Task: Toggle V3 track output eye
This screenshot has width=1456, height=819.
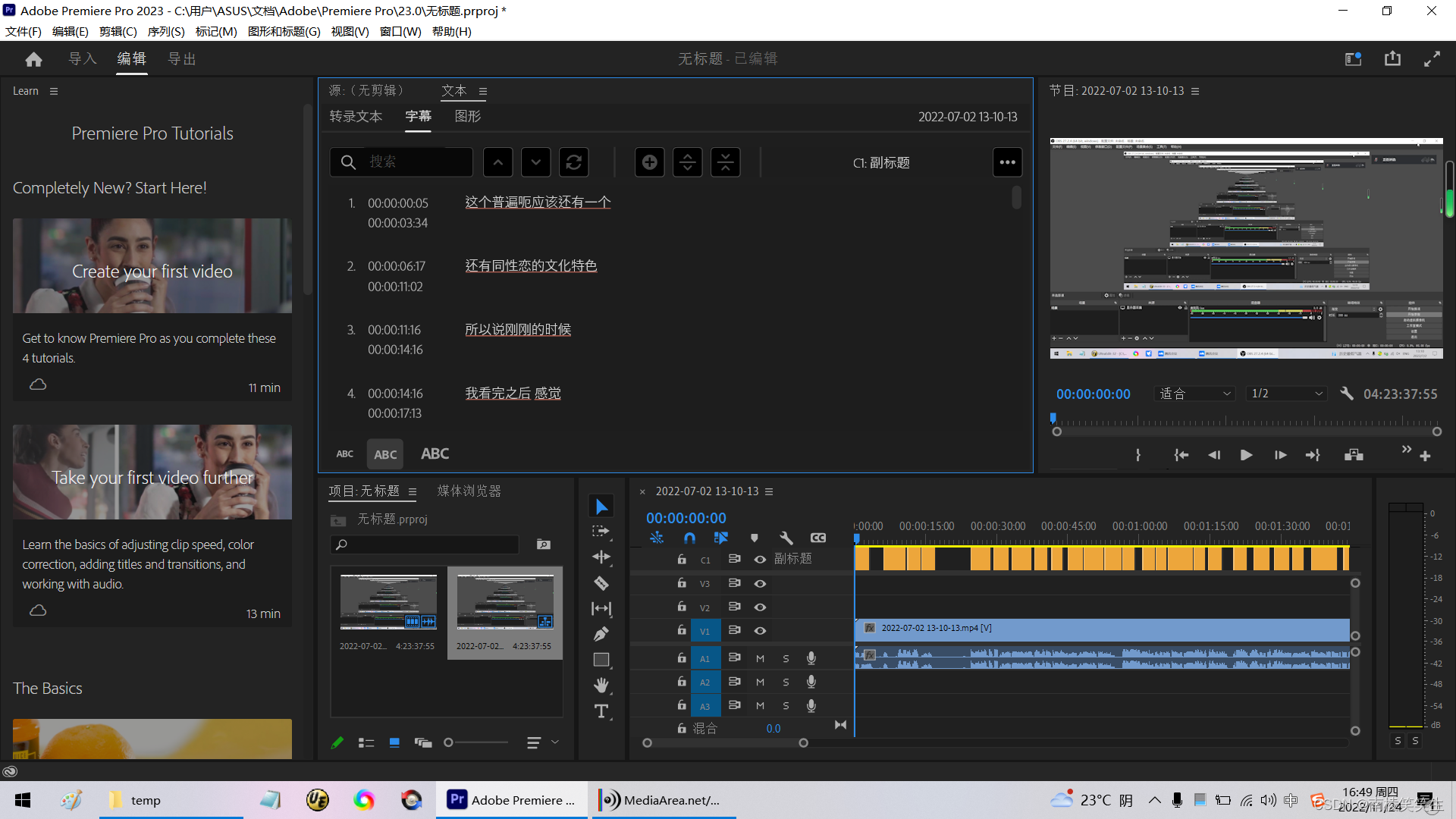Action: tap(760, 584)
